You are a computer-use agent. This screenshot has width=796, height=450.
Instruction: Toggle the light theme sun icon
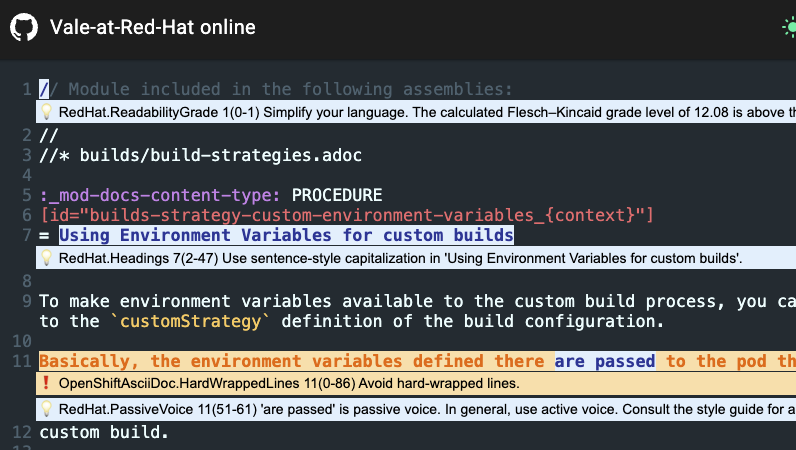789,27
